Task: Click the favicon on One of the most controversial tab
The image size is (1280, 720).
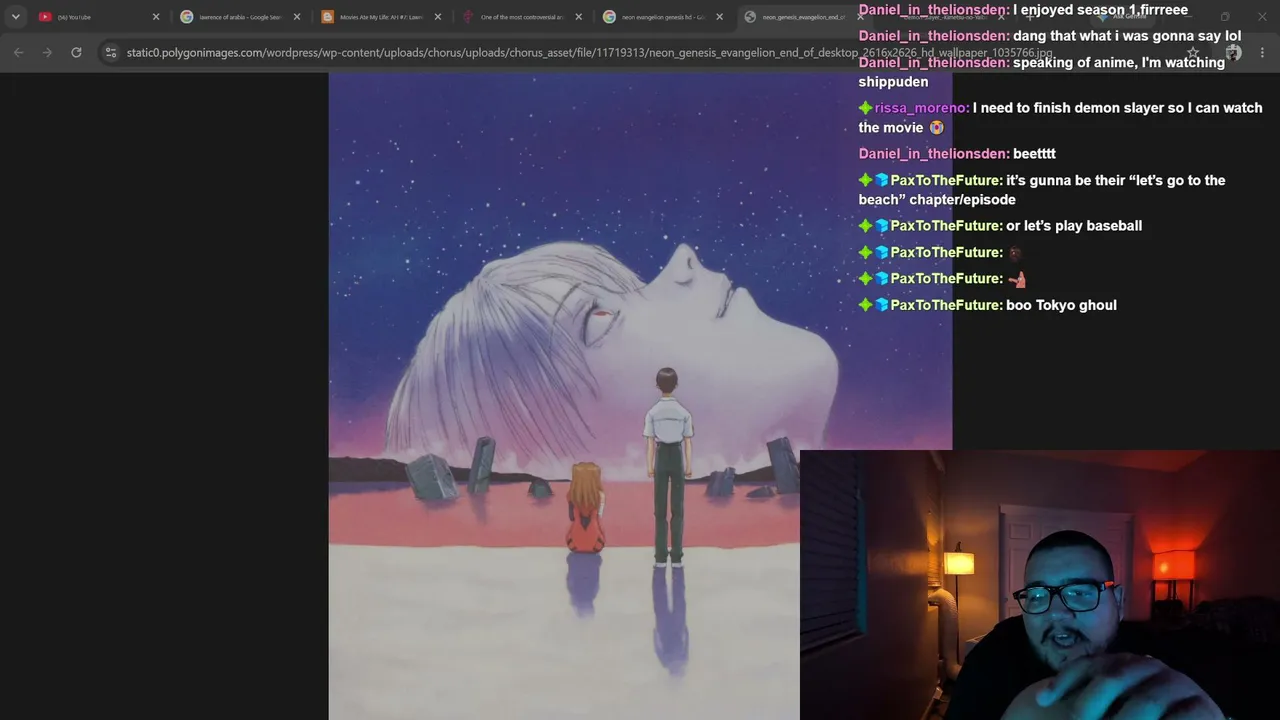Action: tap(469, 17)
